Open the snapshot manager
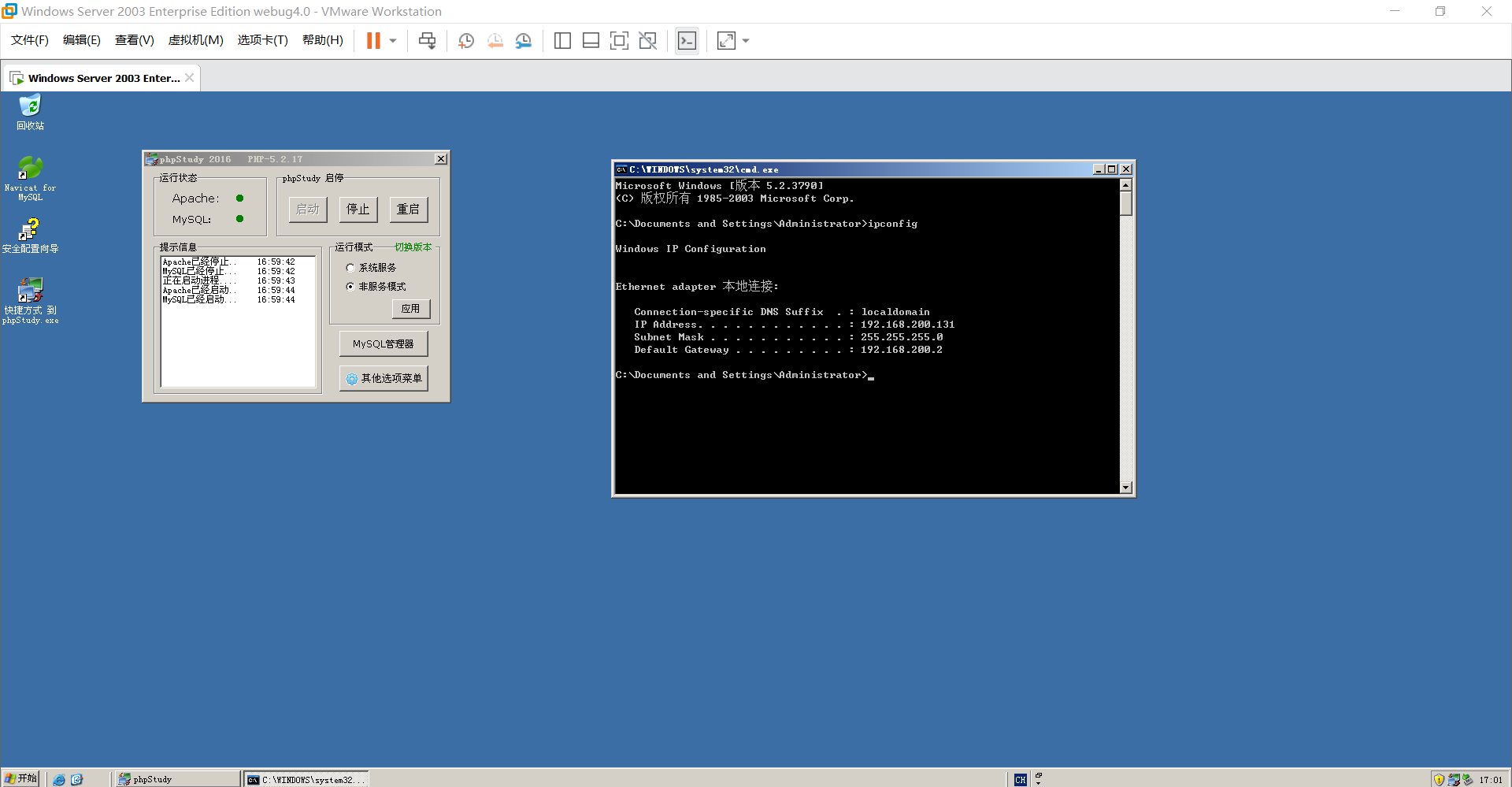This screenshot has height=787, width=1512. (524, 40)
